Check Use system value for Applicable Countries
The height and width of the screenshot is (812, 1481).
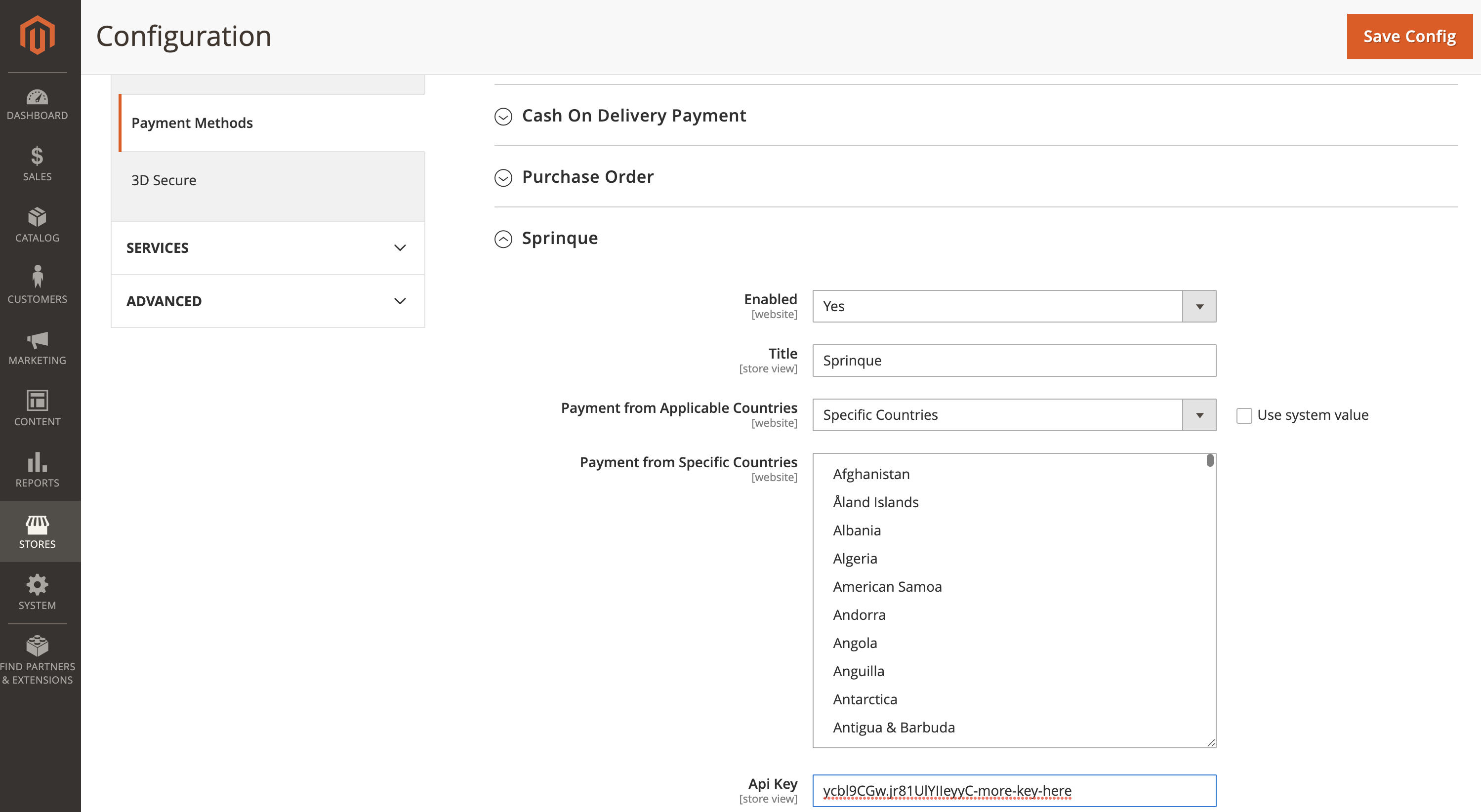[1243, 415]
